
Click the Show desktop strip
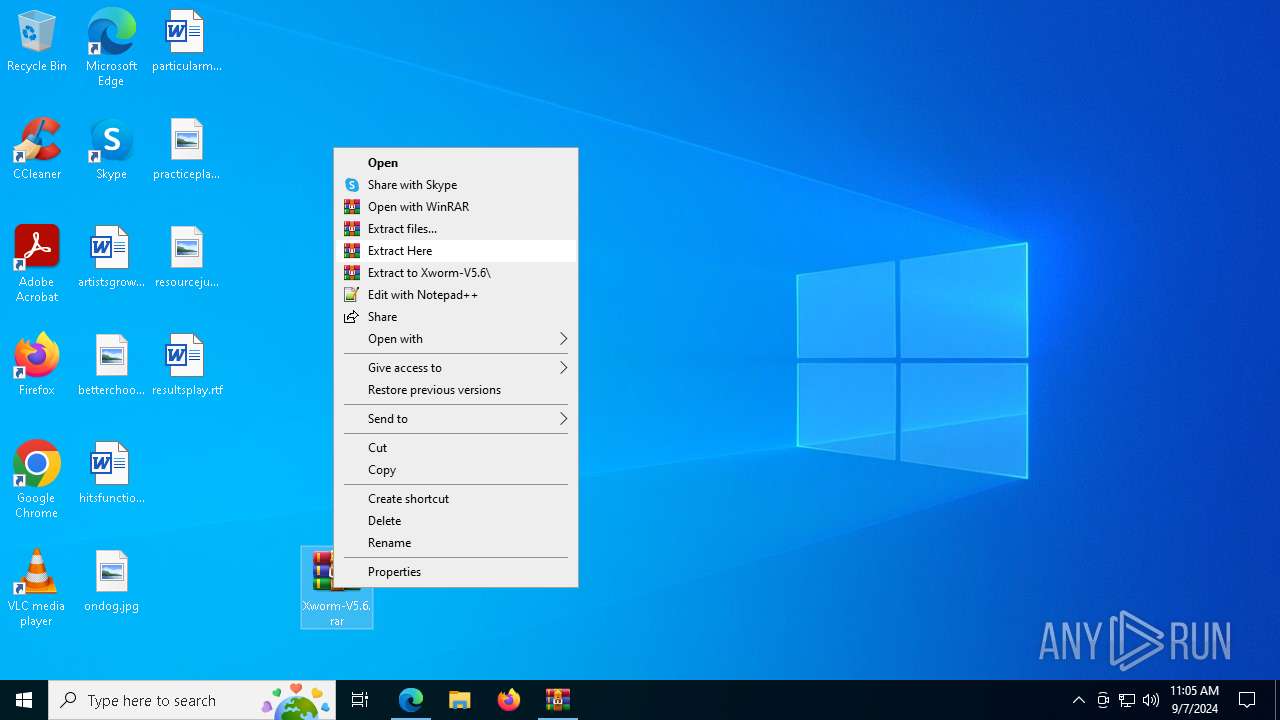pos(1277,700)
